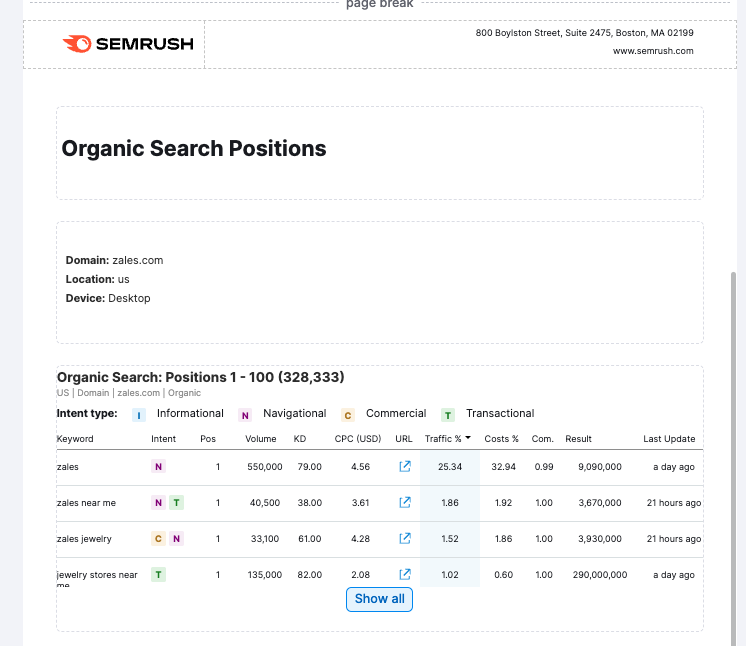Image resolution: width=746 pixels, height=646 pixels.
Task: Click the traffic value 25.34
Action: pos(450,467)
